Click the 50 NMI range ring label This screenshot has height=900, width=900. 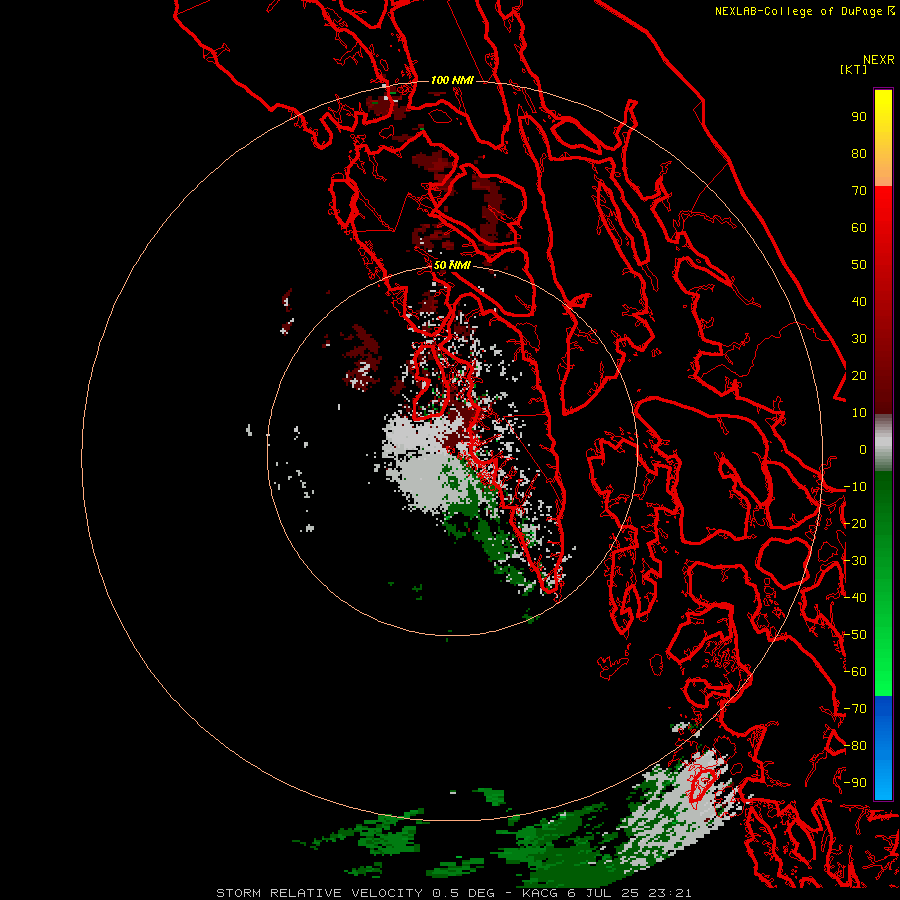tap(452, 265)
